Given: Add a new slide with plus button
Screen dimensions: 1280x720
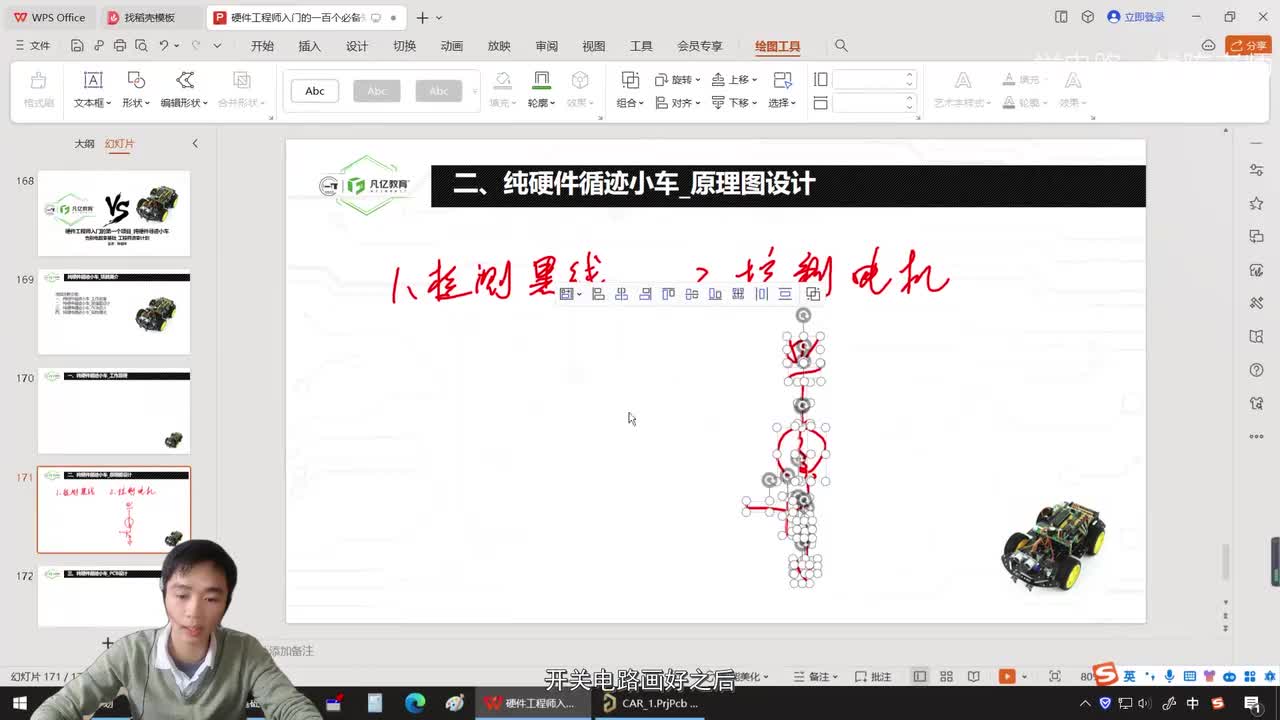Looking at the screenshot, I should point(107,642).
